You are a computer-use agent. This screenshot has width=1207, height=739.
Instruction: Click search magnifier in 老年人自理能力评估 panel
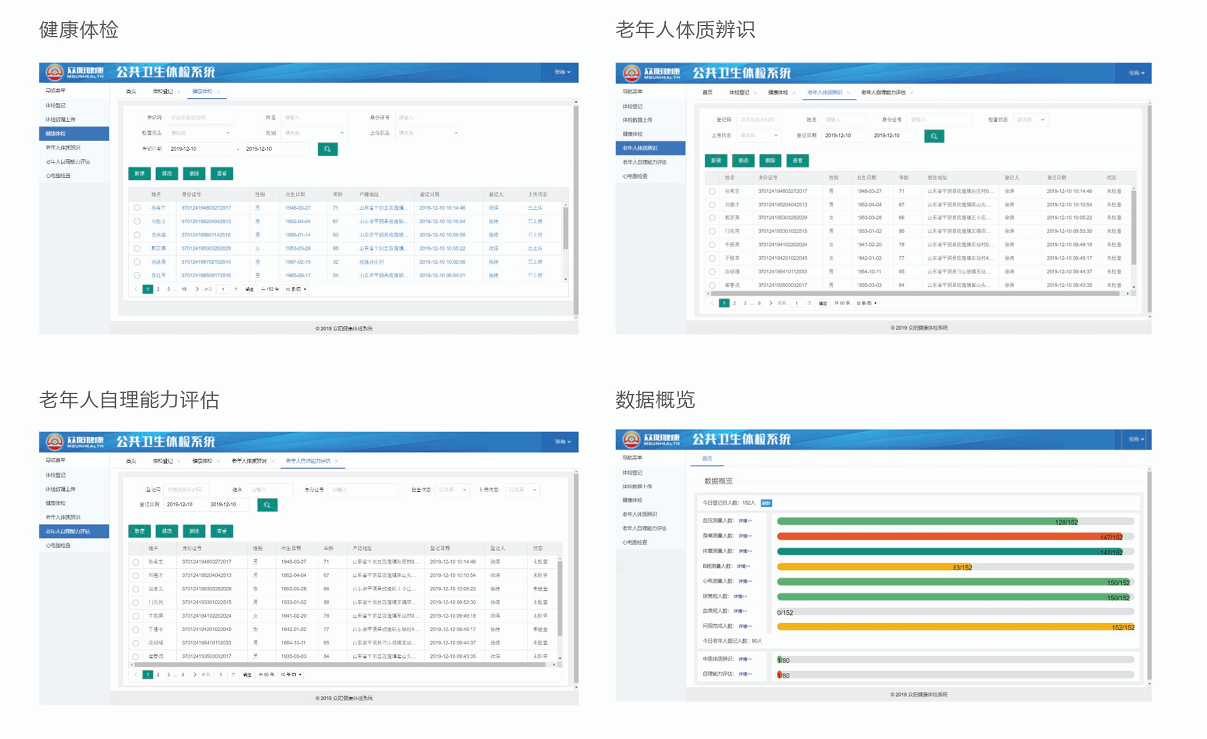(x=267, y=505)
